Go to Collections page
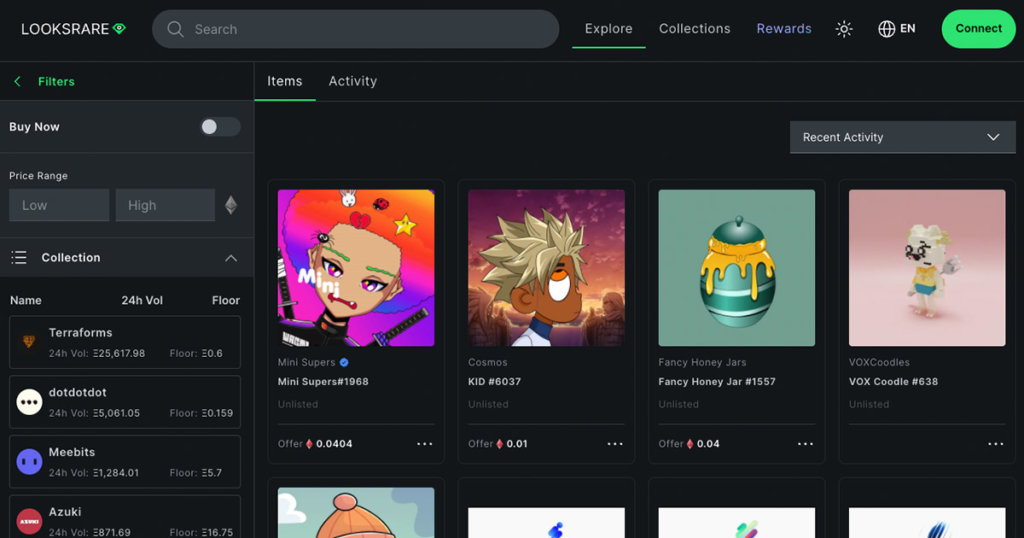1024x538 pixels. point(694,29)
